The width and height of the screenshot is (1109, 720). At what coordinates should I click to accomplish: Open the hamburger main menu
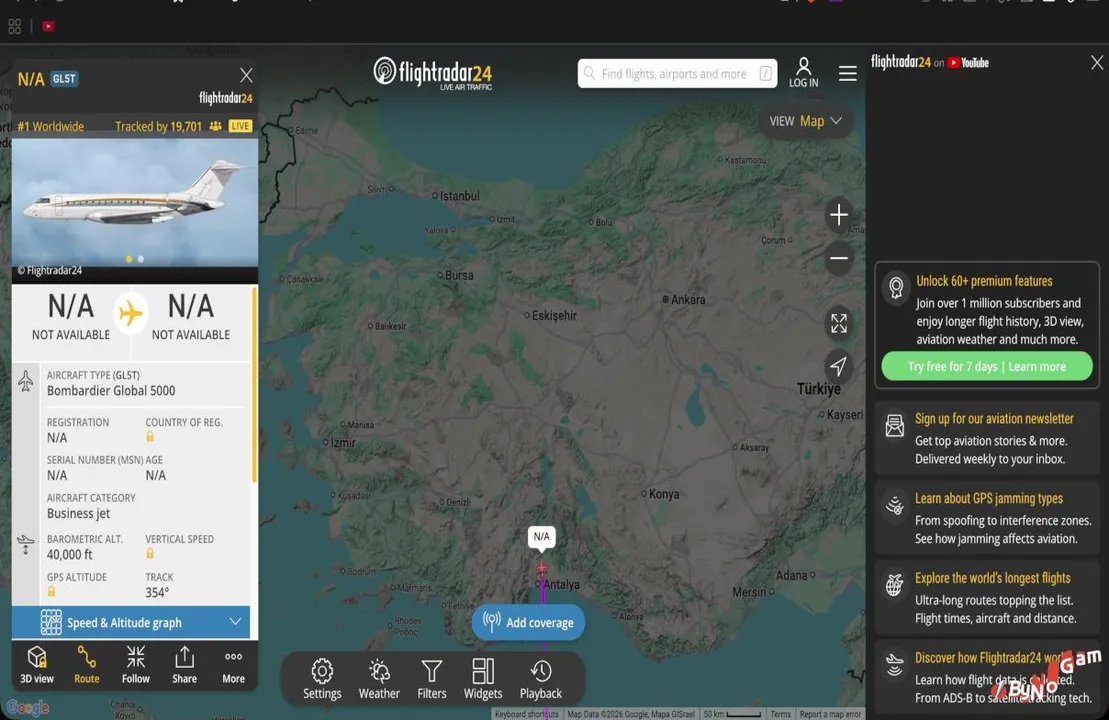(847, 74)
